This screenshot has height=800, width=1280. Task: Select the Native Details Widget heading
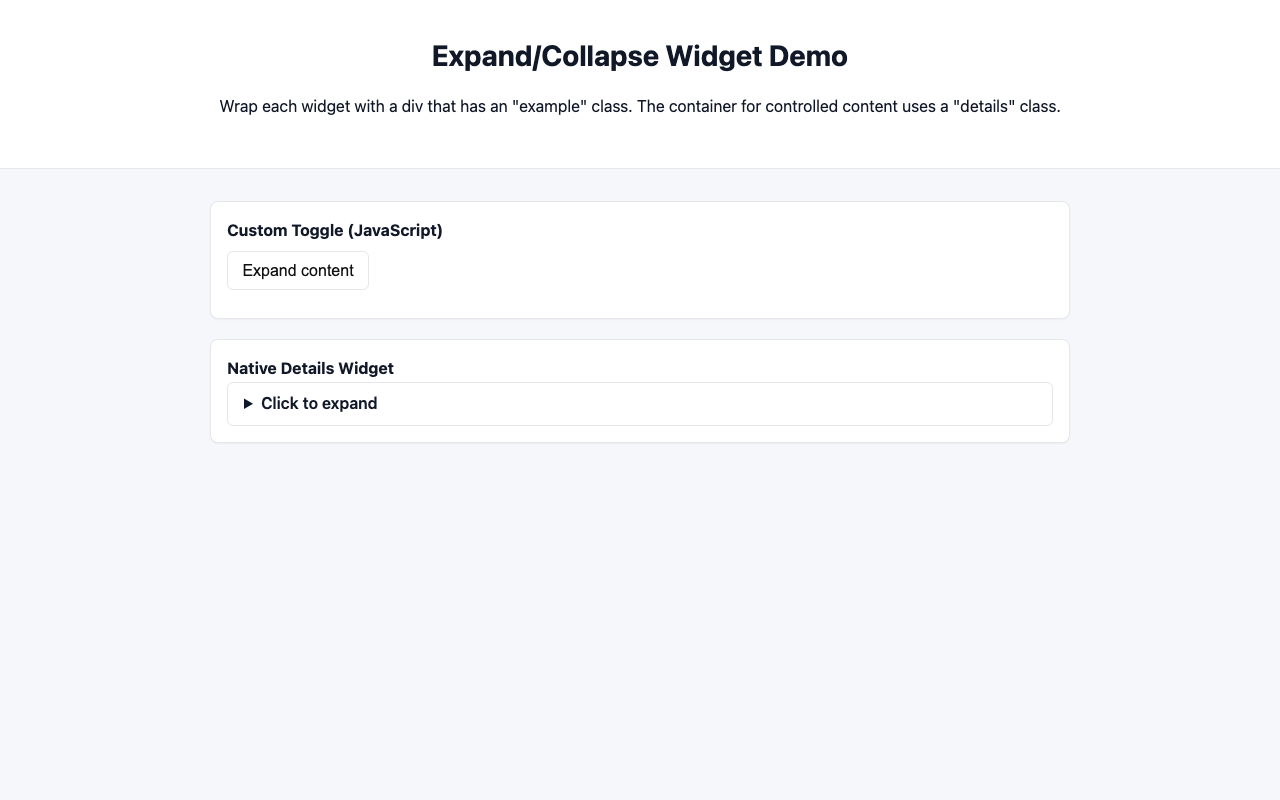click(x=310, y=368)
